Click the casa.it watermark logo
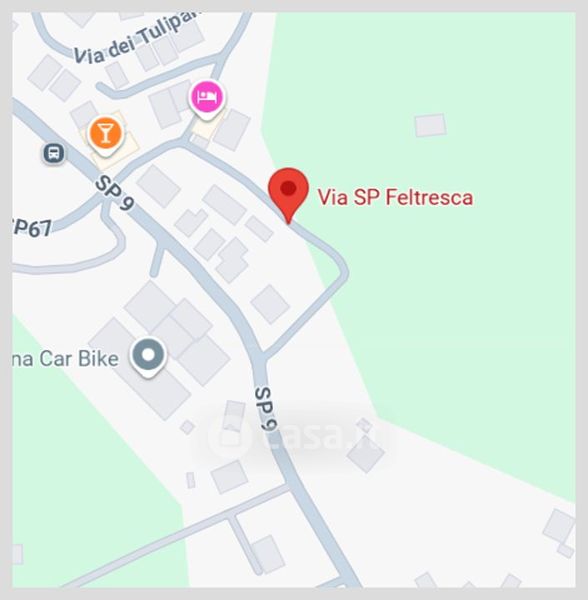The width and height of the screenshot is (588, 600). pos(293,436)
